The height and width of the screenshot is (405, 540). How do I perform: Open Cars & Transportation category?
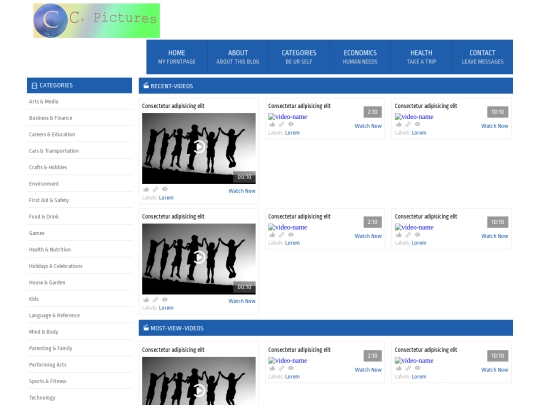(x=54, y=151)
